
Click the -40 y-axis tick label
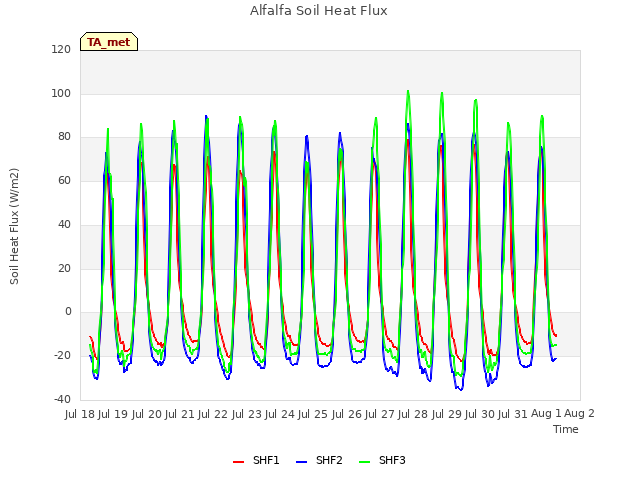pos(62,399)
